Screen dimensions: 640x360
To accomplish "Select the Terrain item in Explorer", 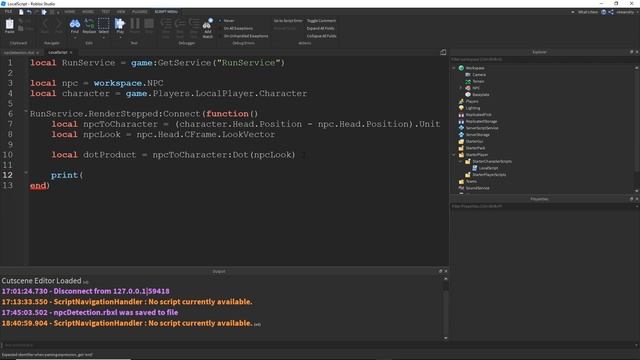I will coord(478,81).
